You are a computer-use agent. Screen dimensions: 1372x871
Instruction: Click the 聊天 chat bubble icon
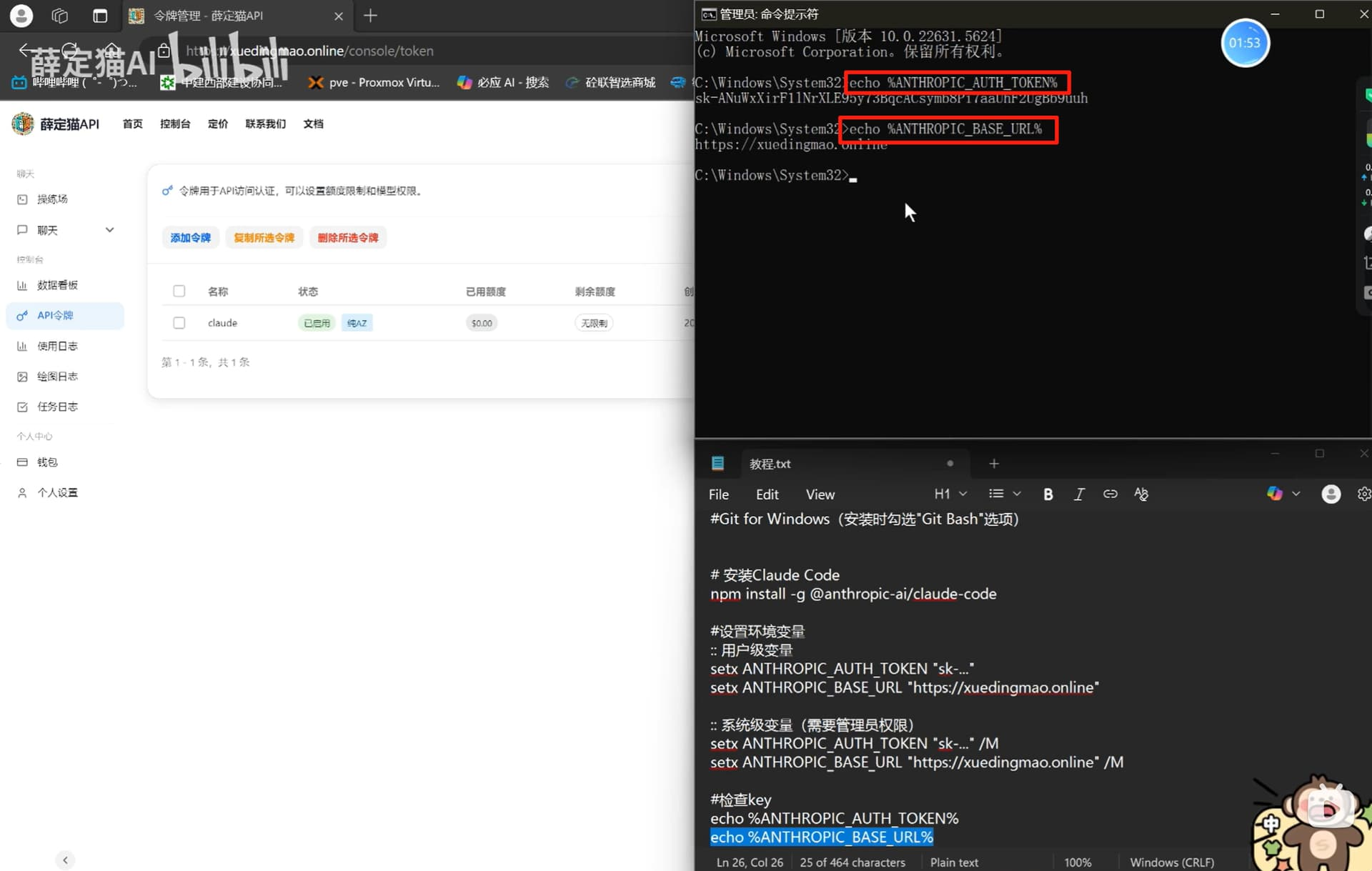point(22,230)
